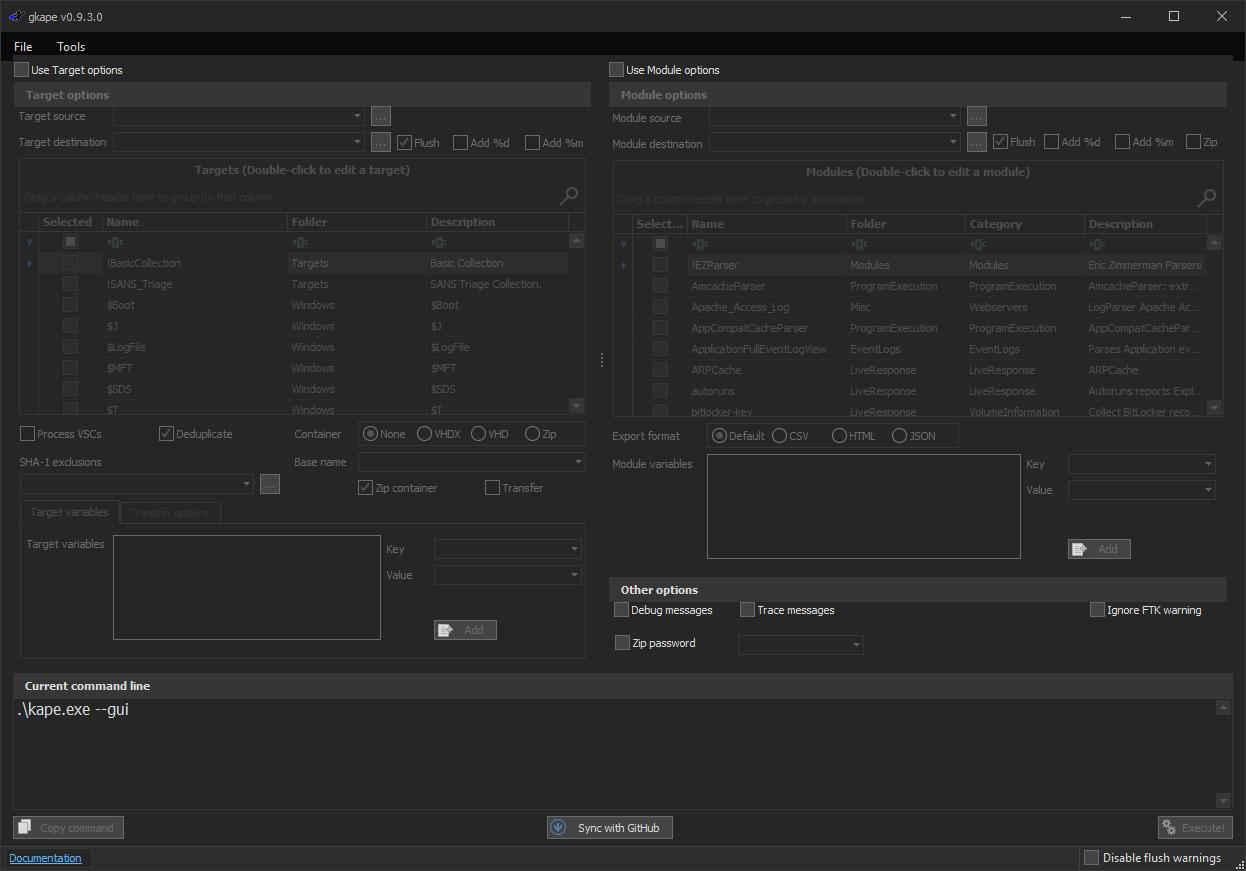Click the Copy command clipboard icon
This screenshot has width=1246, height=871.
(25, 828)
